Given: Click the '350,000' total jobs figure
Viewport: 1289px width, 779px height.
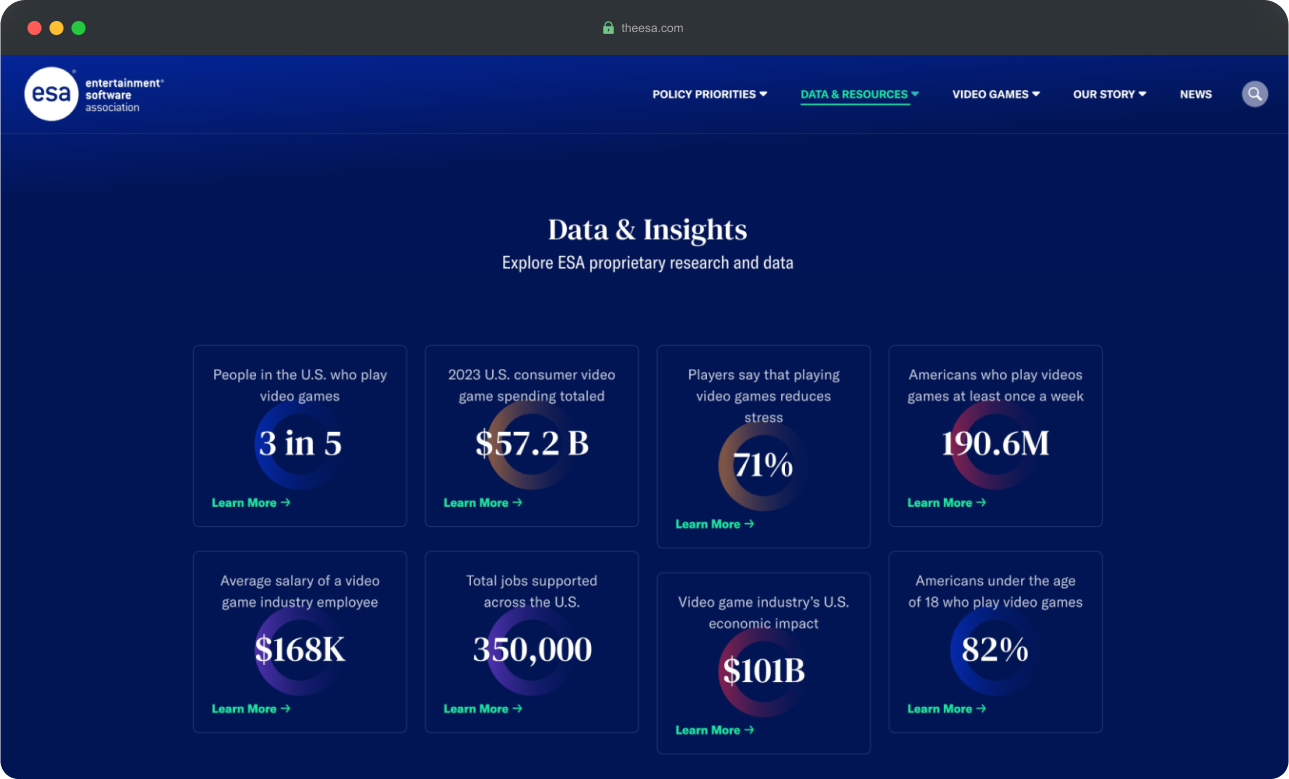Looking at the screenshot, I should pyautogui.click(x=532, y=650).
